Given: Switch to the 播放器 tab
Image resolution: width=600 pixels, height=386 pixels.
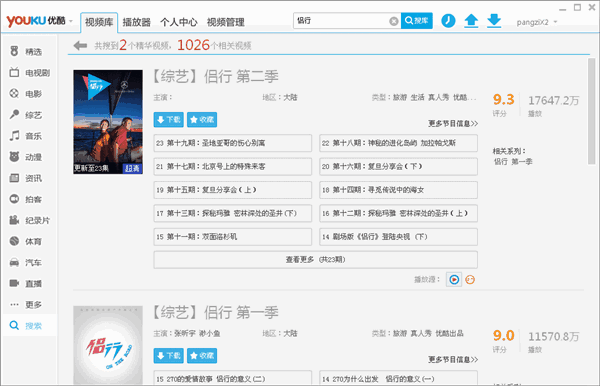Looking at the screenshot, I should tap(137, 22).
